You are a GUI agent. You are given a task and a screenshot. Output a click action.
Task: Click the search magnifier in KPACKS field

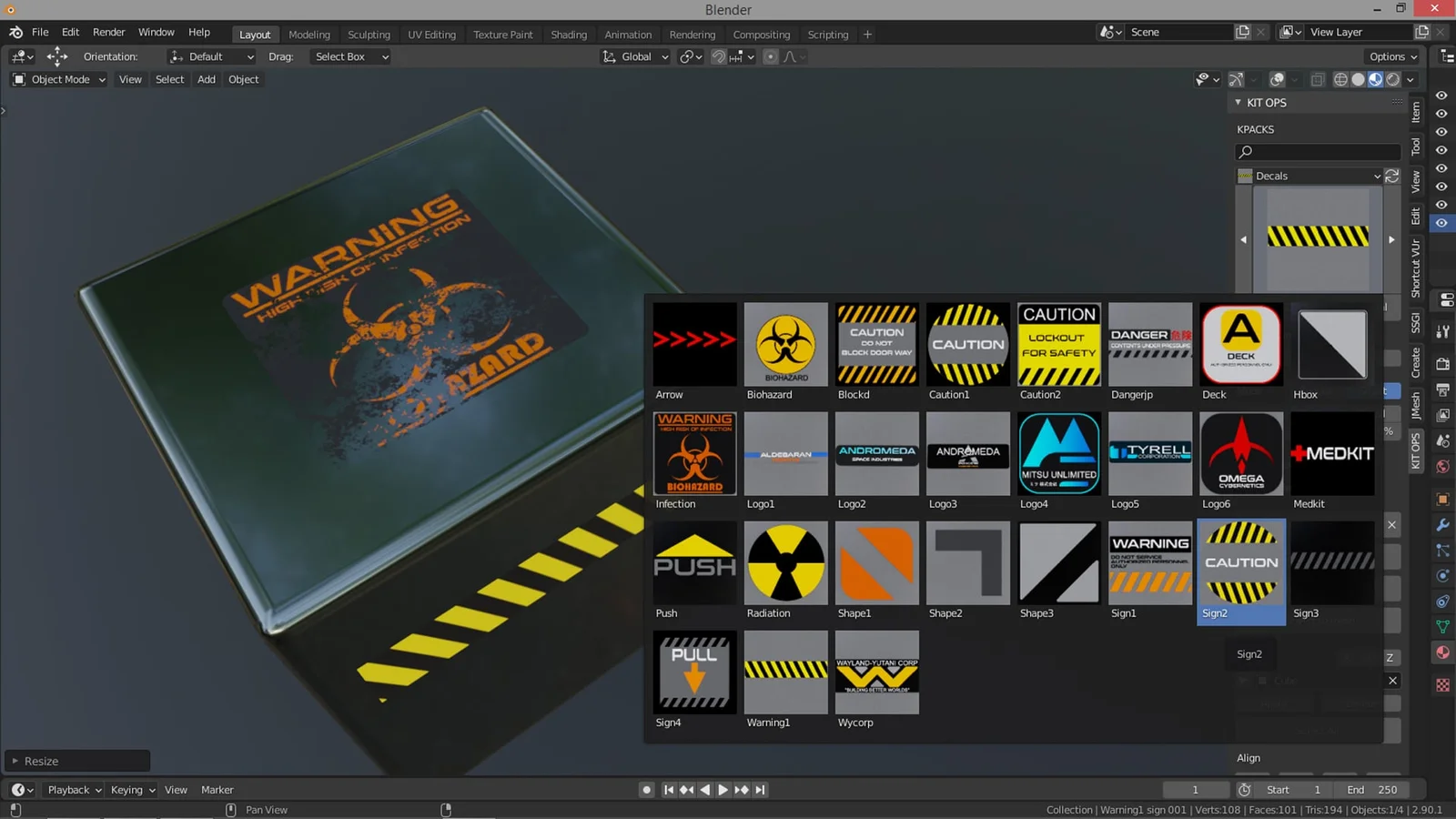click(1245, 151)
